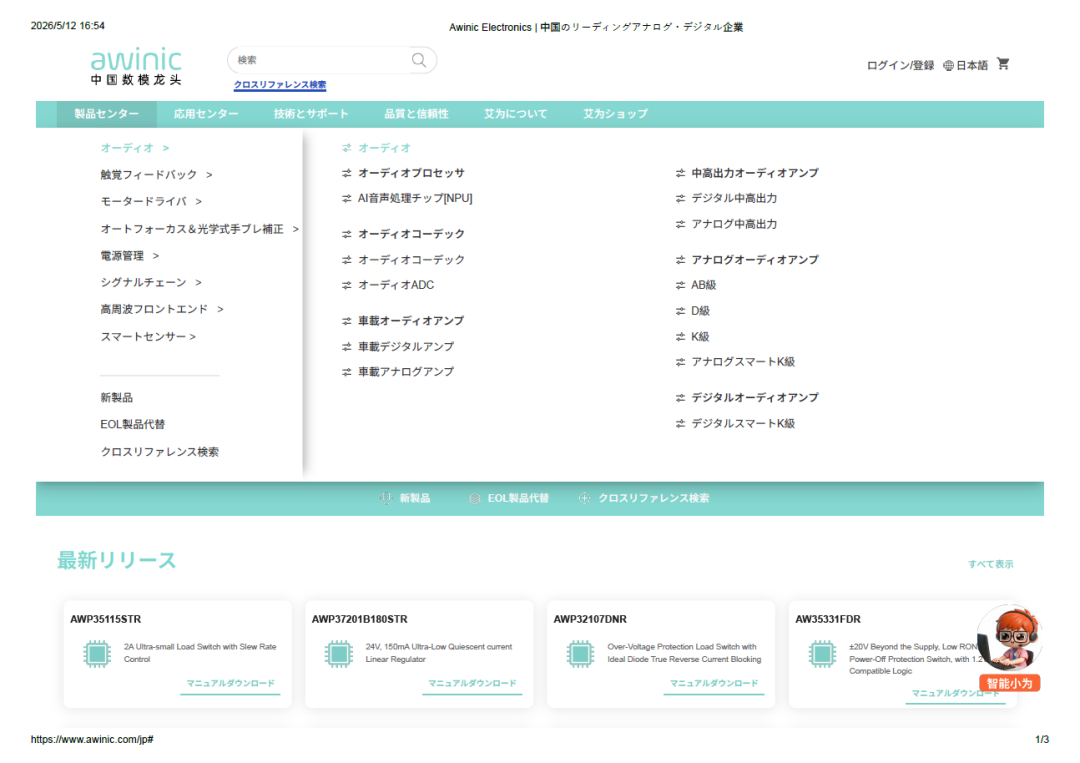Expand the シグナルチェーン category

pos(151,282)
